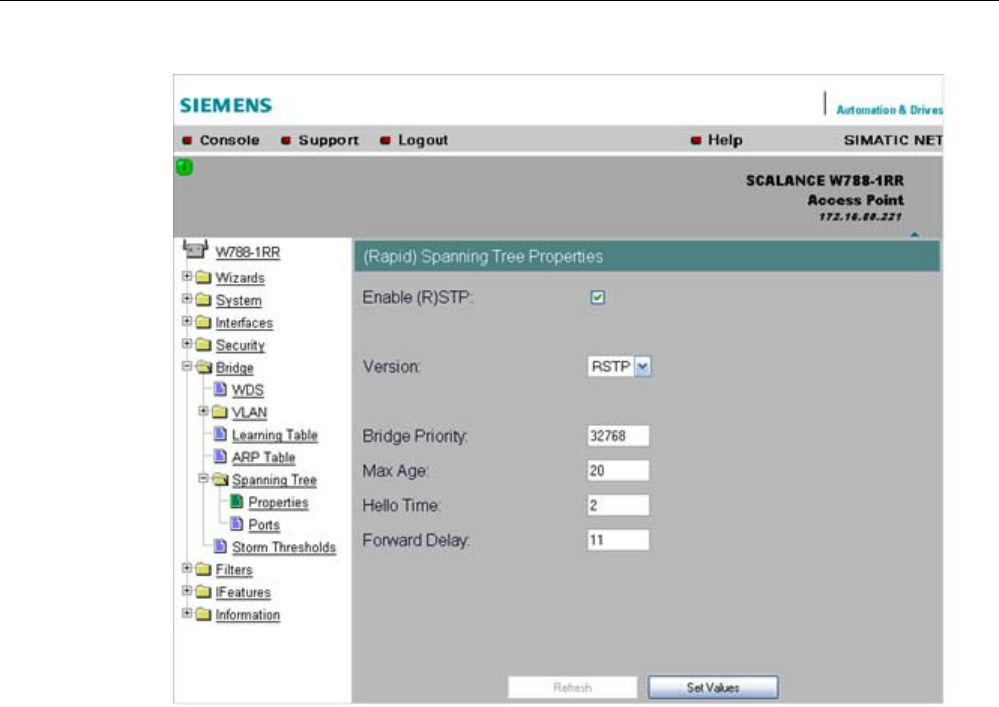Click the IP address 172.16.88.221 text
This screenshot has height=707, width=999.
coord(860,217)
